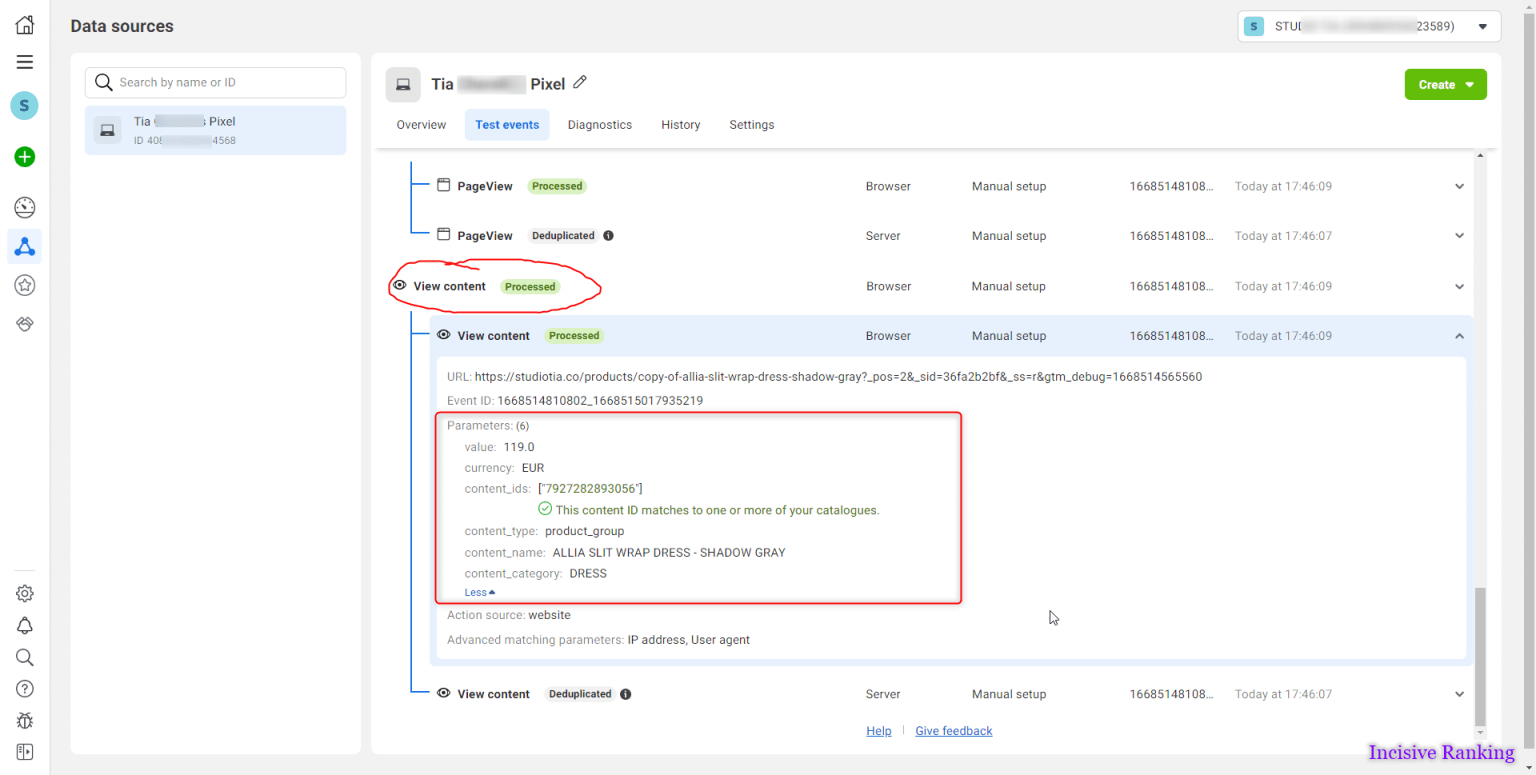Open the Help question mark icon
This screenshot has width=1536, height=775.
(x=25, y=689)
